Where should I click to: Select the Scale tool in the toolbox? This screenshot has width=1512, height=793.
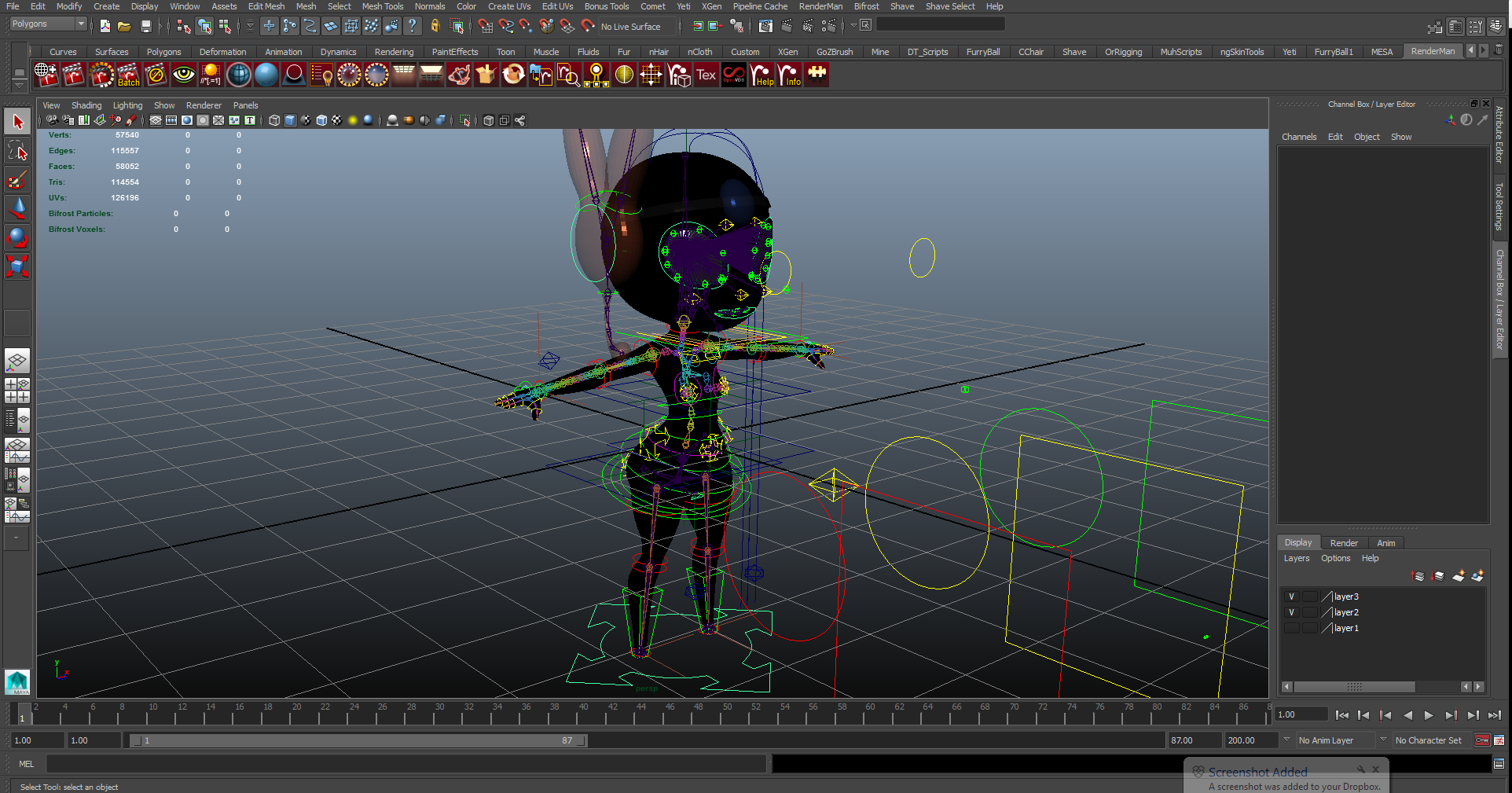[x=17, y=266]
